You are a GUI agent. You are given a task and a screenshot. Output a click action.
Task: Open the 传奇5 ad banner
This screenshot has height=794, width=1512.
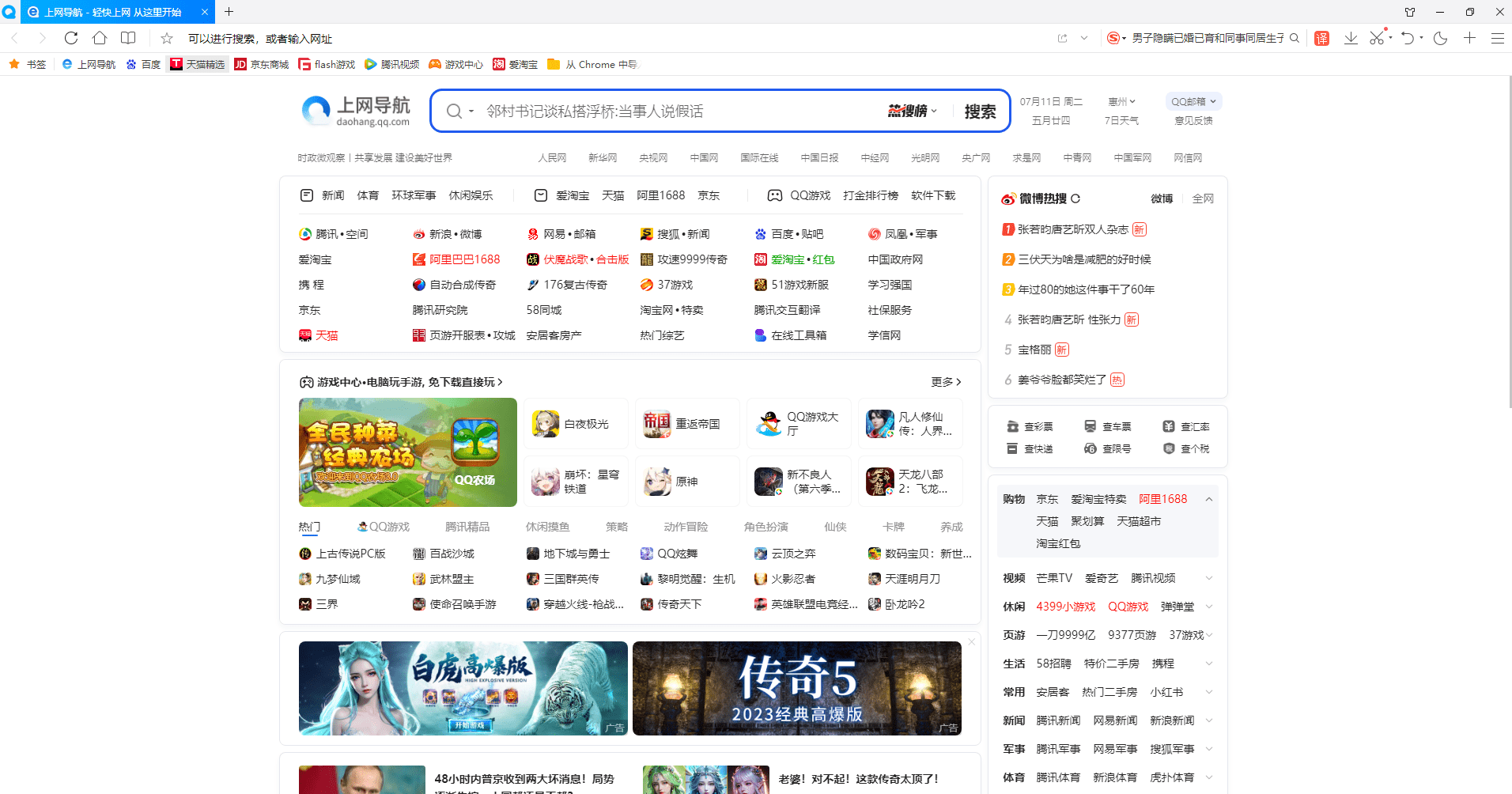pyautogui.click(x=797, y=688)
